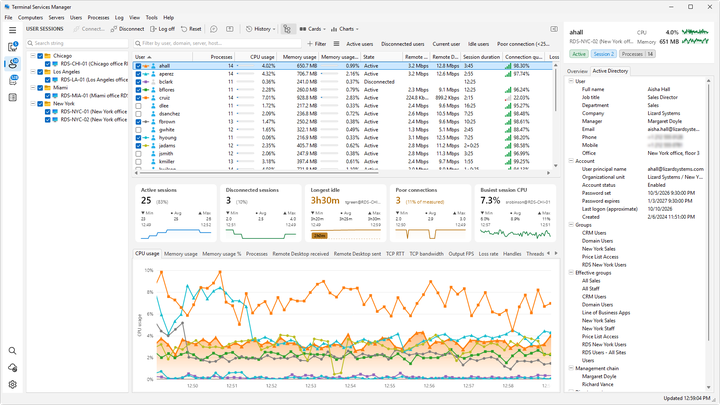The image size is (720, 405).
Task: Click the Disconnect toolbar button
Action: pos(127,29)
